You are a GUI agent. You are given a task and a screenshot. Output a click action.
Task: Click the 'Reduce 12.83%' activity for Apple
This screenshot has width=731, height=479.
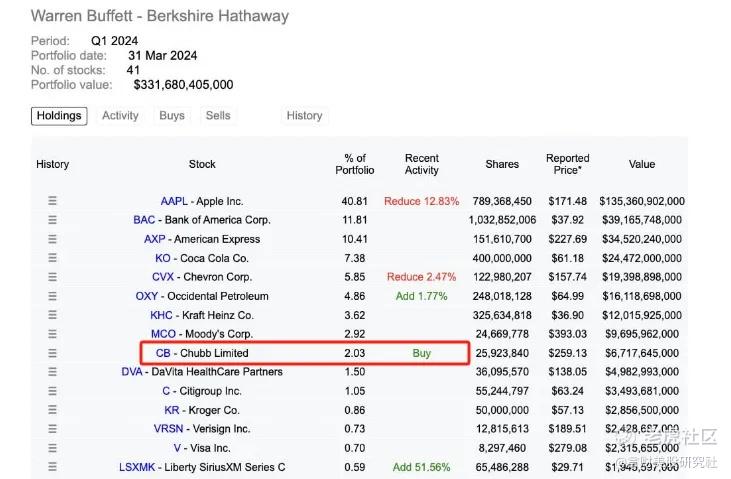421,201
